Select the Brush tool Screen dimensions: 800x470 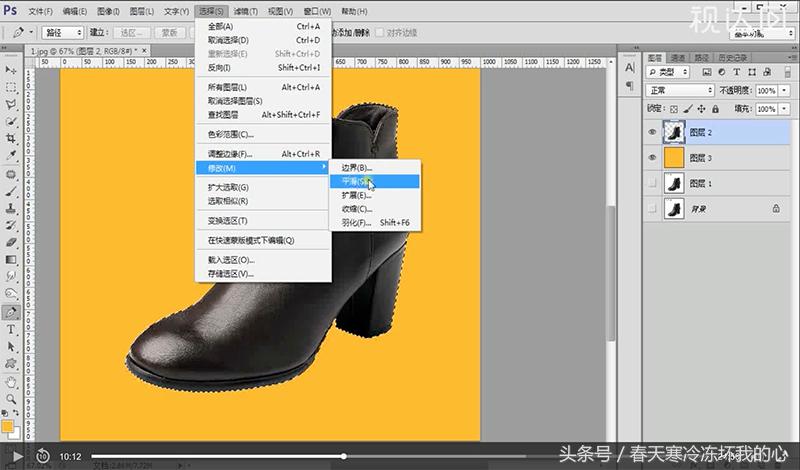click(11, 192)
